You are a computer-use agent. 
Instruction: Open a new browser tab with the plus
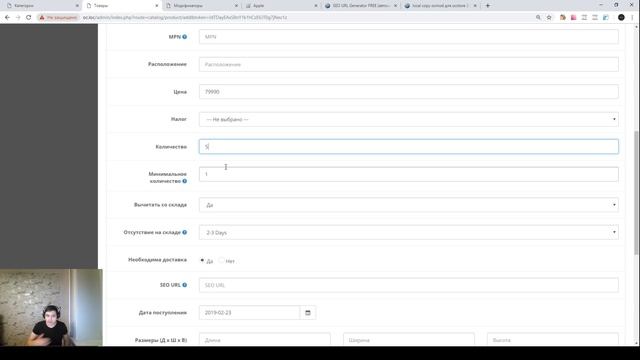(488, 6)
